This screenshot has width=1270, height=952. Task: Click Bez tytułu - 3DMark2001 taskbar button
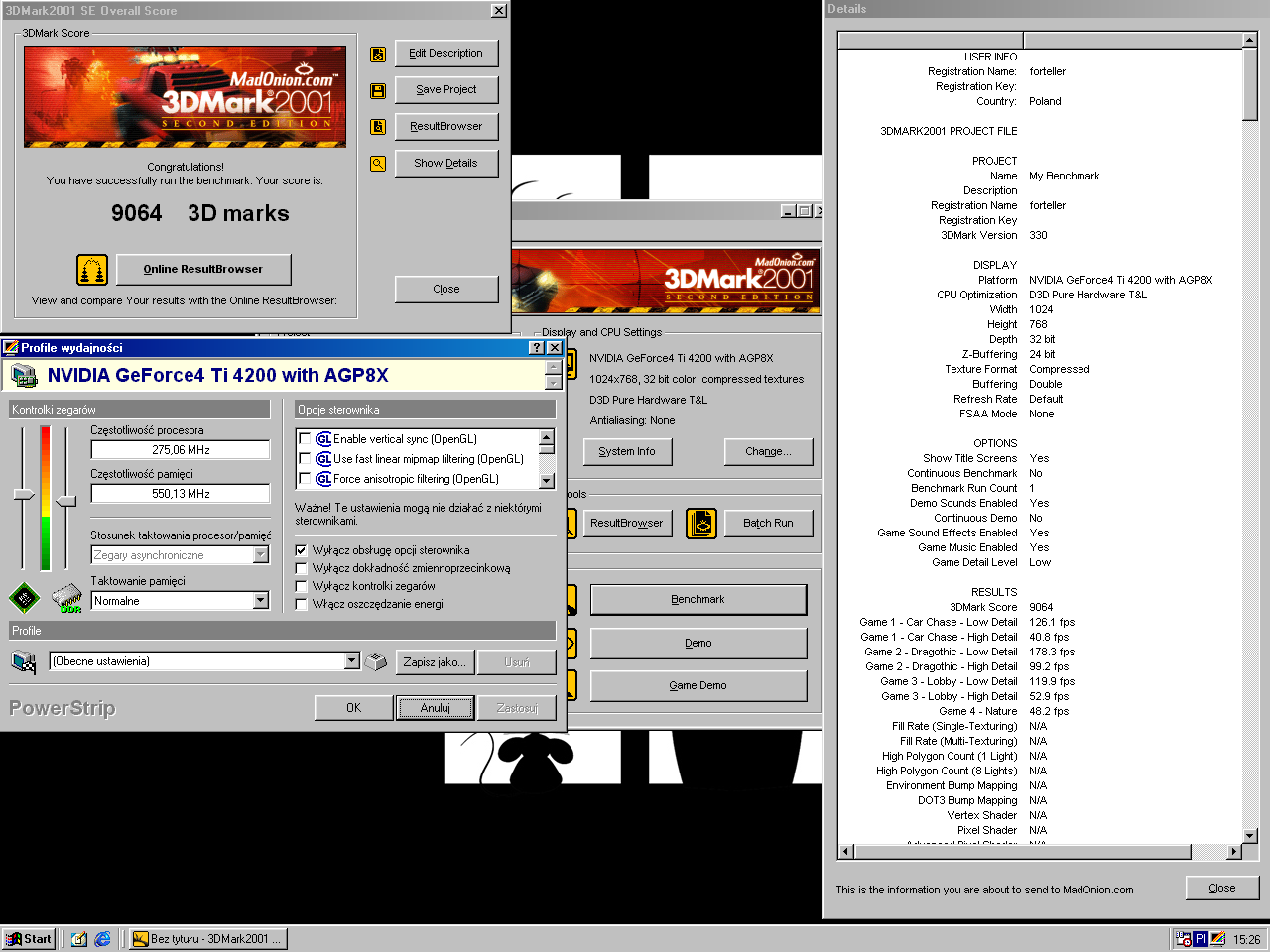click(208, 939)
